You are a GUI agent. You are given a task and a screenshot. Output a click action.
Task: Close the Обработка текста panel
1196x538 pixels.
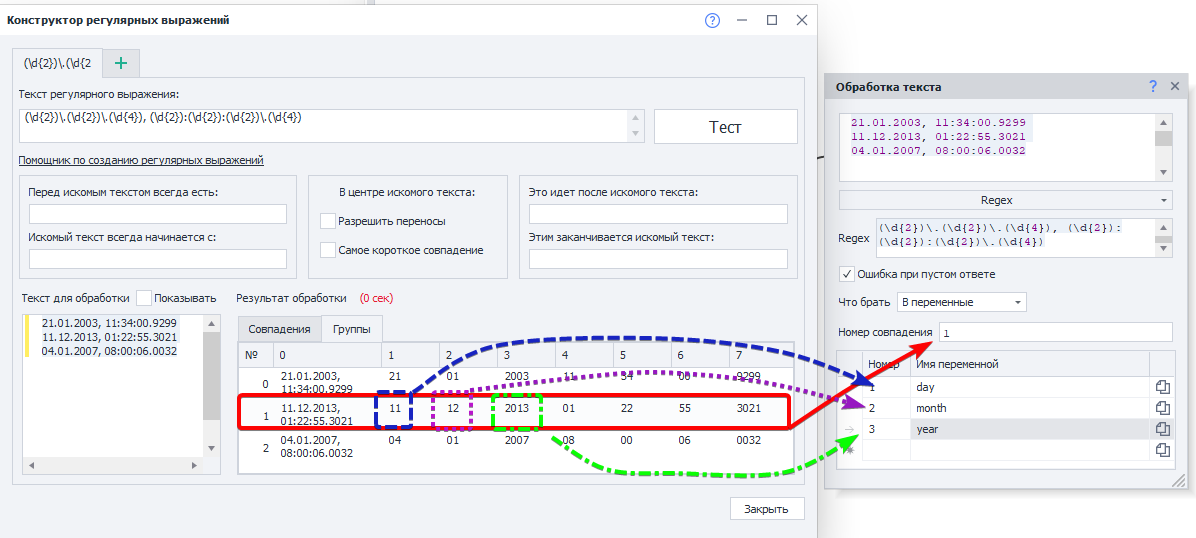pos(1175,87)
